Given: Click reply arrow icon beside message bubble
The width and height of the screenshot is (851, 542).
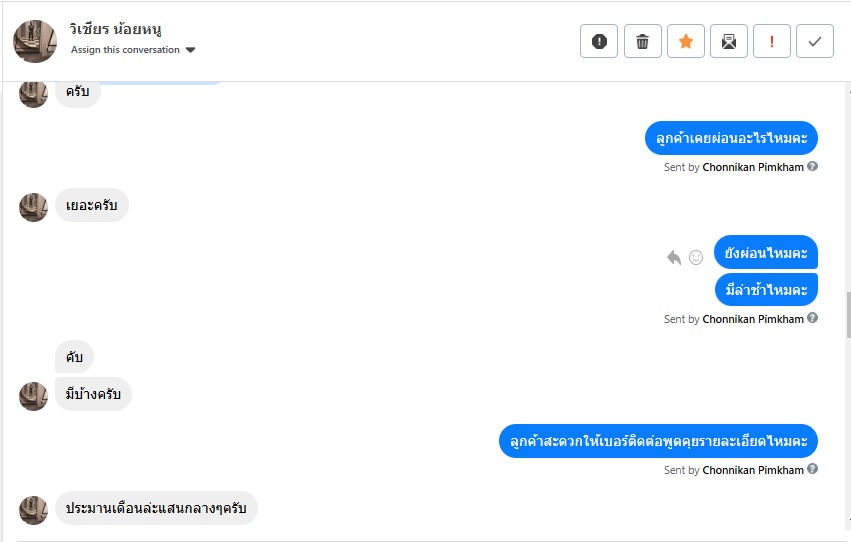Looking at the screenshot, I should coord(674,257).
